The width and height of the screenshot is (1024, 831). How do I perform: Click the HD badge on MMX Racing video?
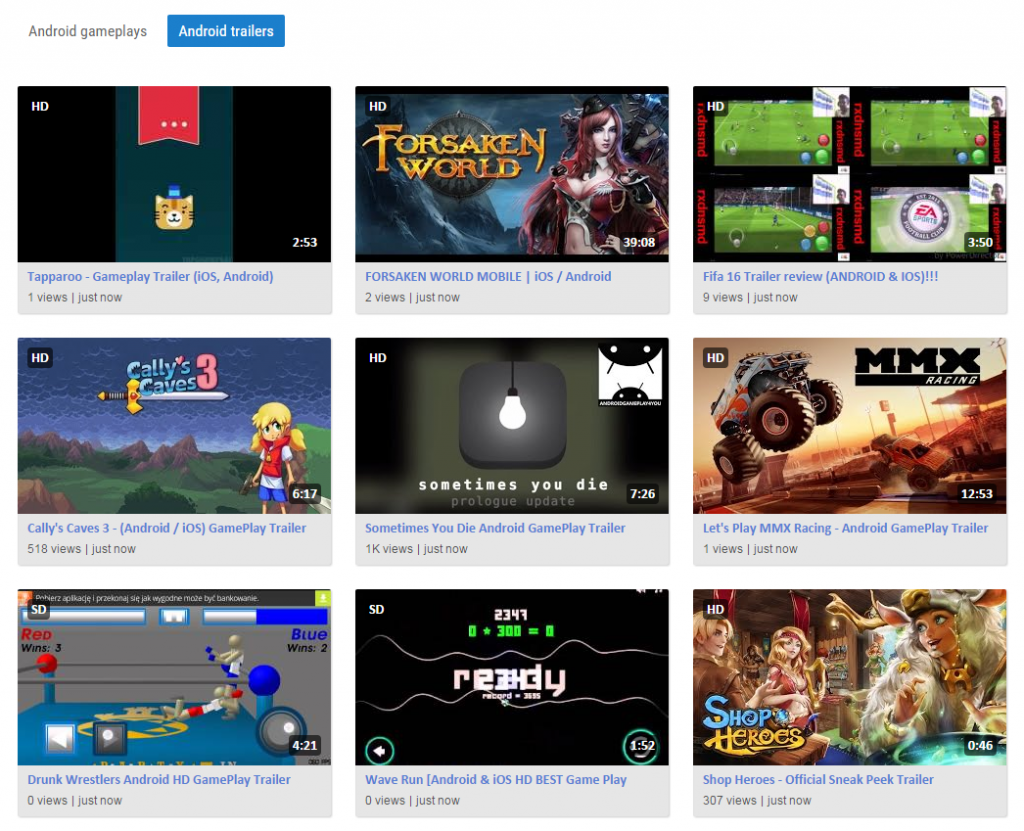point(715,358)
